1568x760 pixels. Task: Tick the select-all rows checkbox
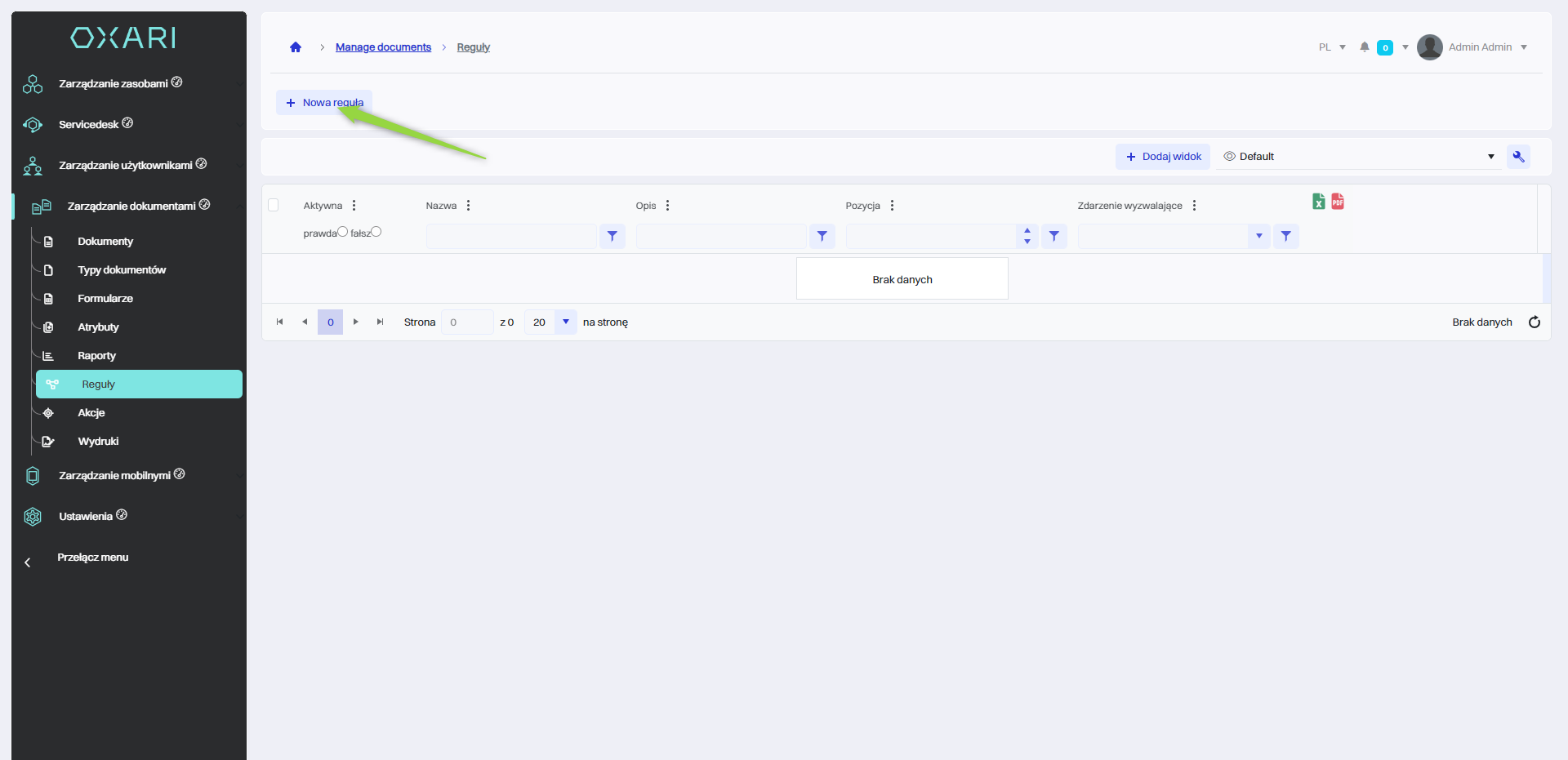coord(274,206)
